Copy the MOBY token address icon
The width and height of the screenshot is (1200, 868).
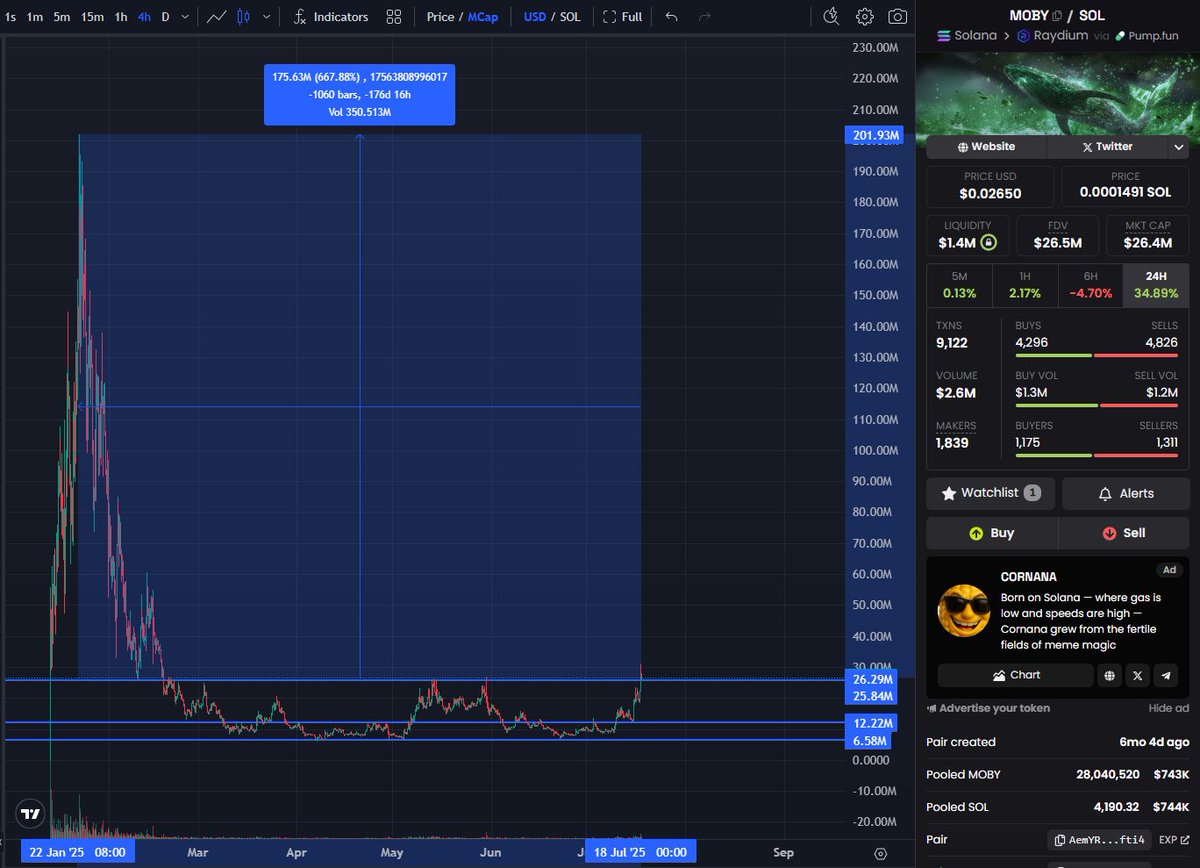tap(1056, 16)
